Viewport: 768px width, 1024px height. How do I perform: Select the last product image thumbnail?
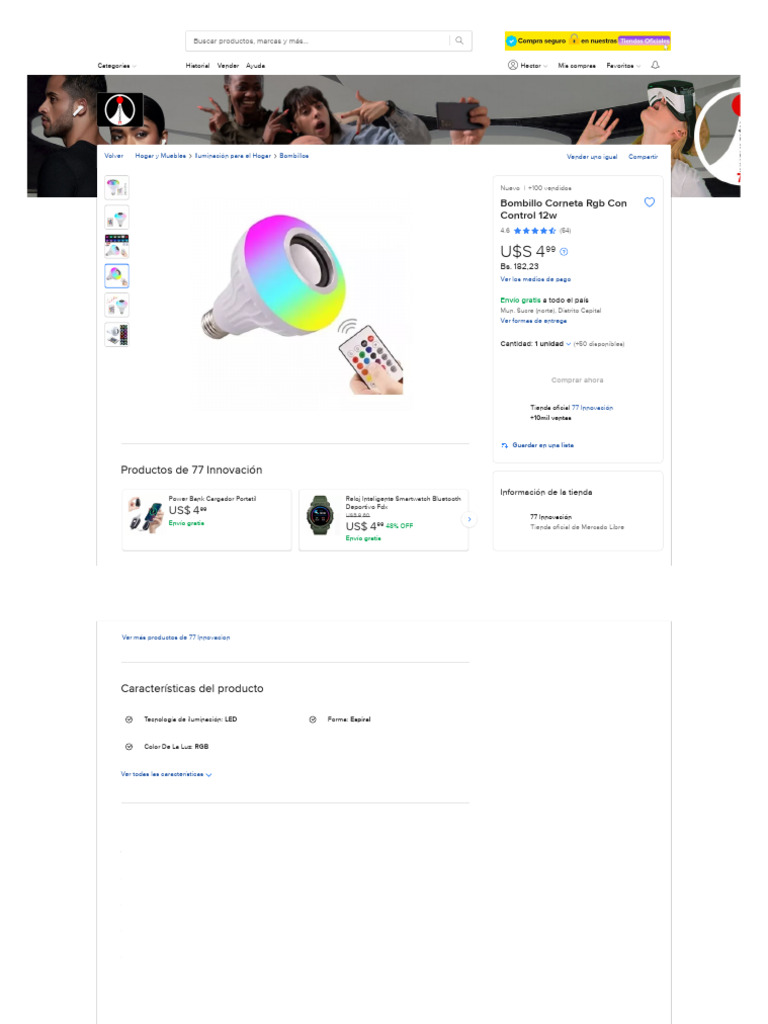tap(117, 335)
